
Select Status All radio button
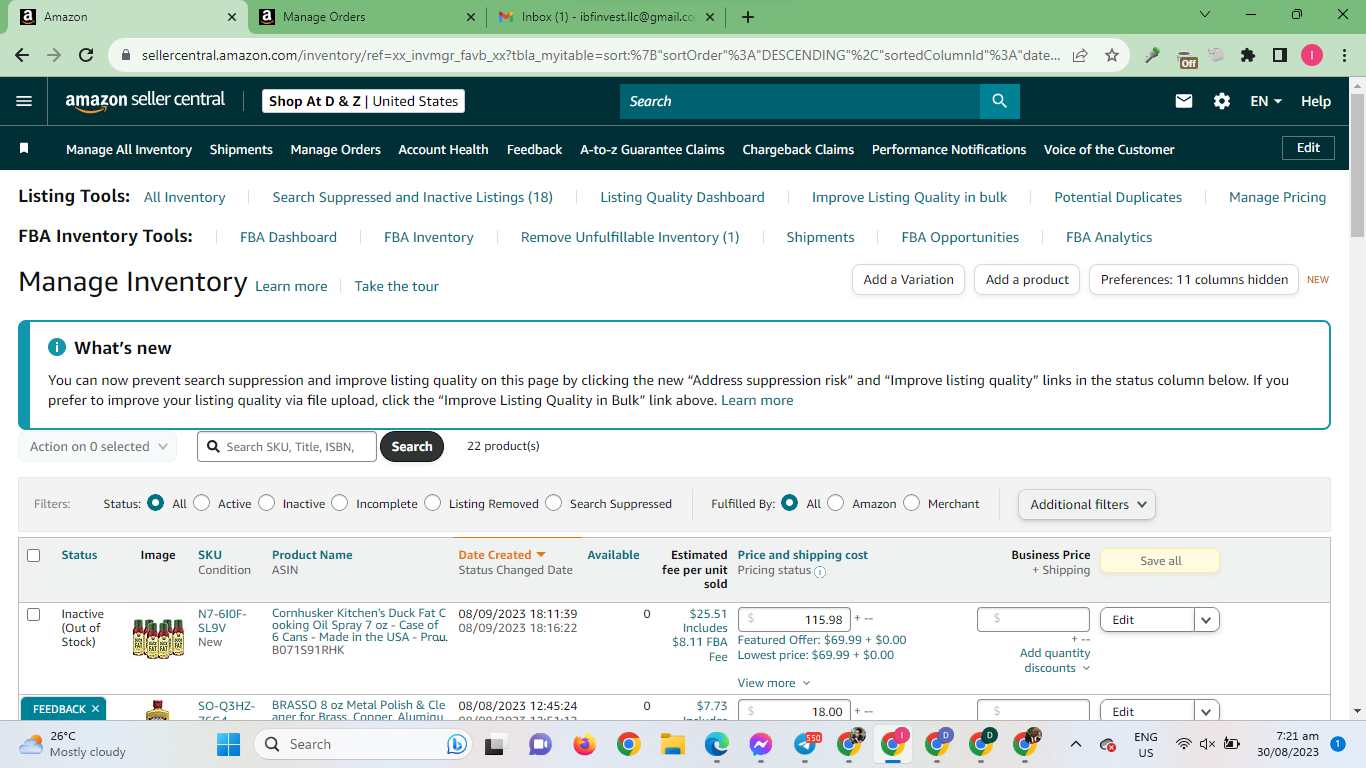click(x=155, y=503)
